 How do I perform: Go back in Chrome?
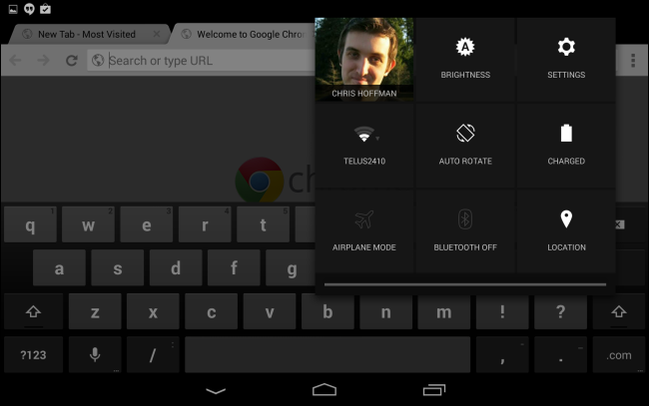point(15,60)
